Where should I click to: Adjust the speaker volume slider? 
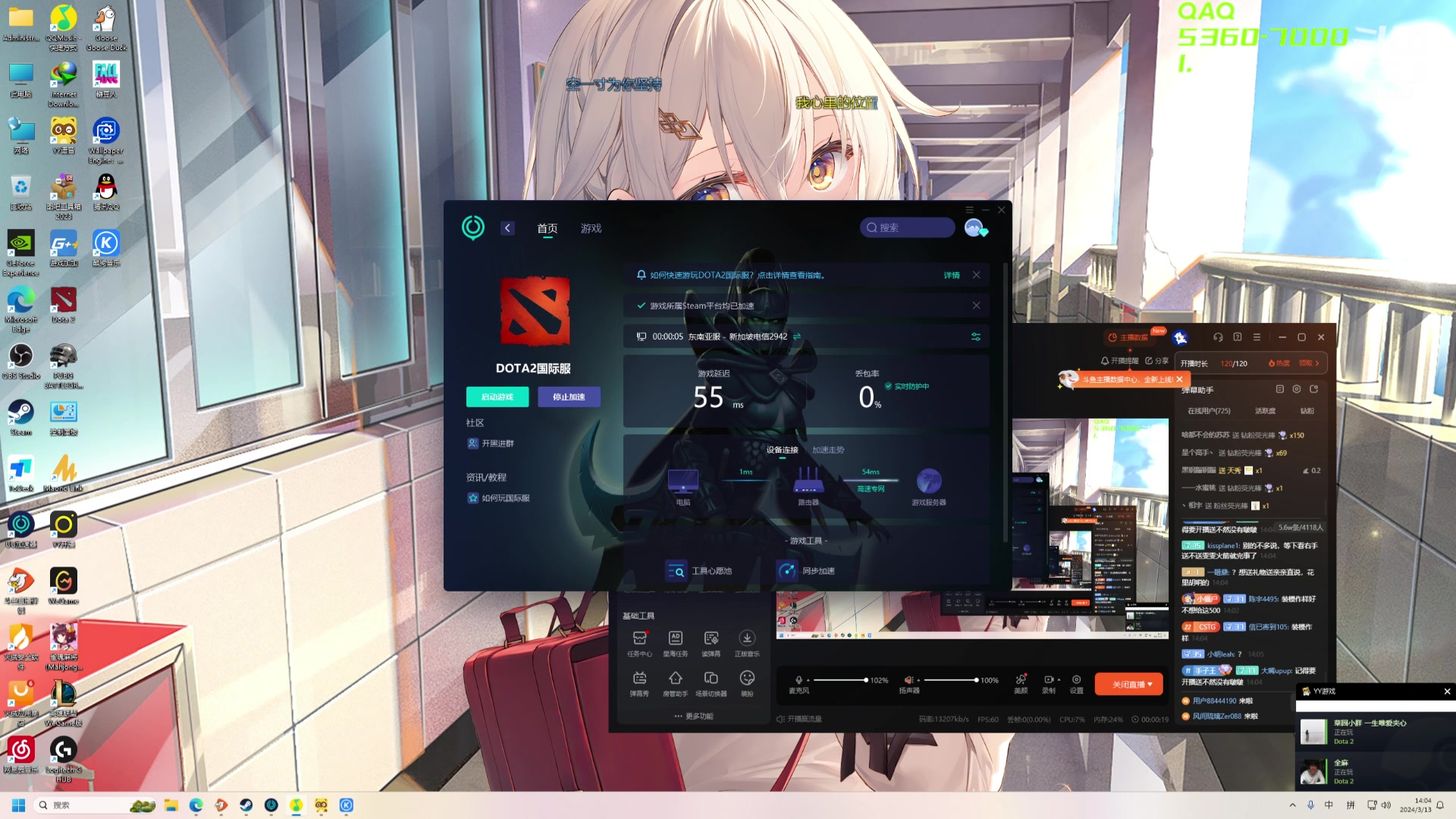coord(951,680)
